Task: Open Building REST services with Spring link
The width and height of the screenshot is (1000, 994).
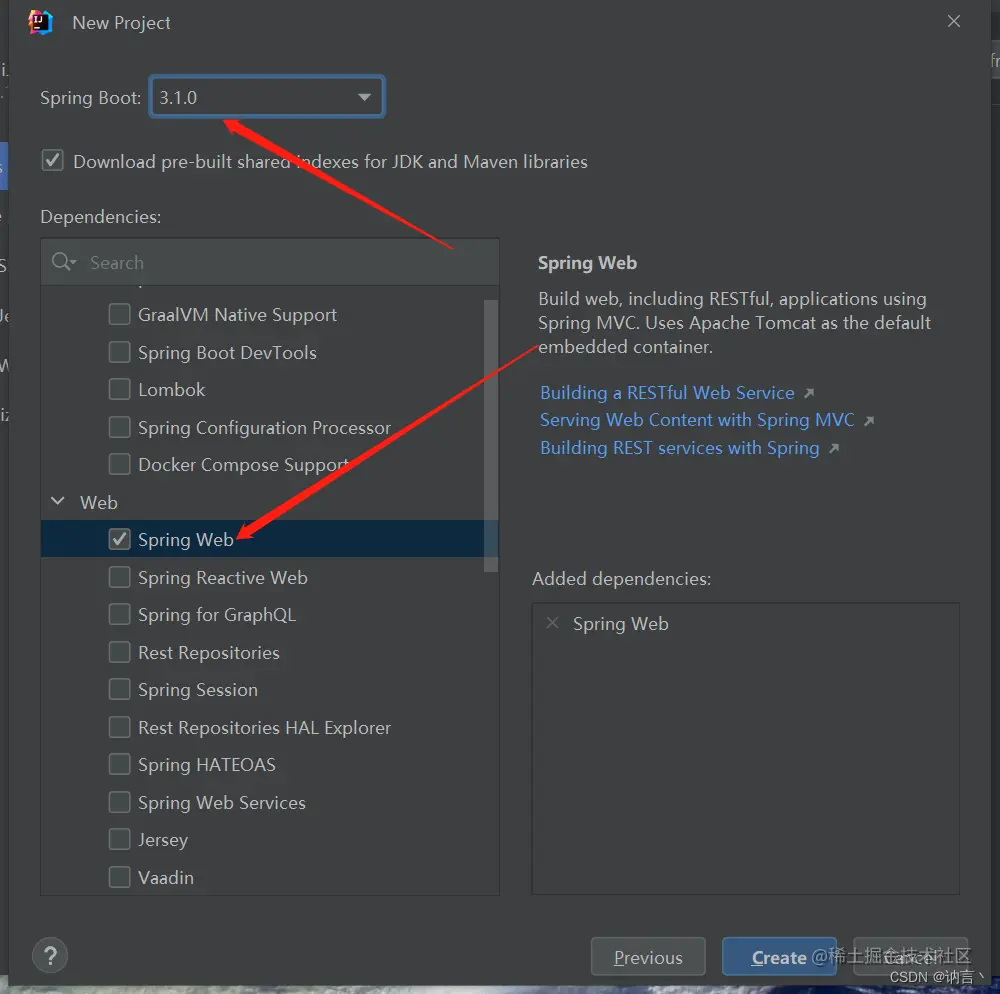Action: (x=679, y=448)
